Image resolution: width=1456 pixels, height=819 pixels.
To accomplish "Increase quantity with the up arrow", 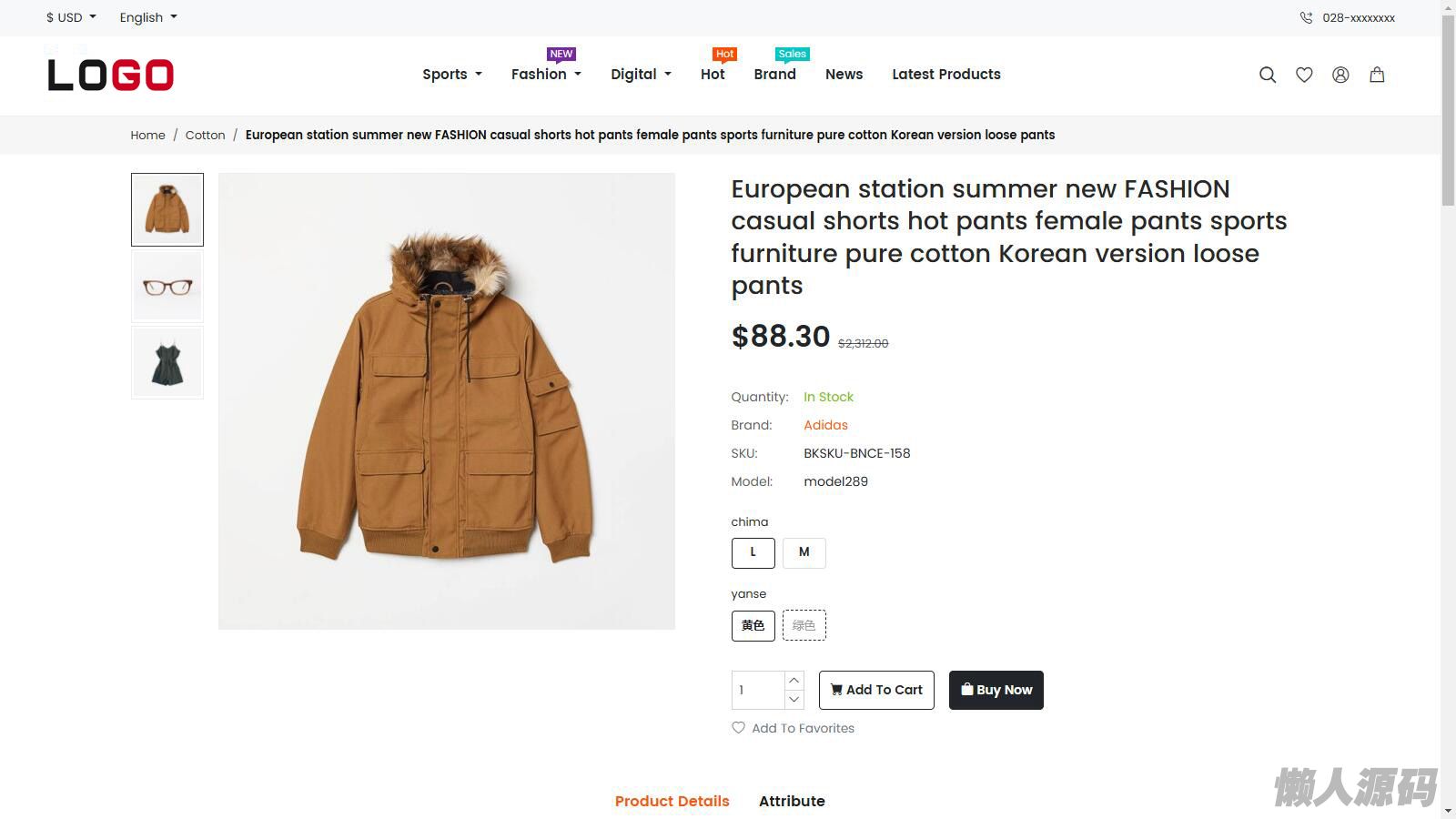I will (794, 680).
